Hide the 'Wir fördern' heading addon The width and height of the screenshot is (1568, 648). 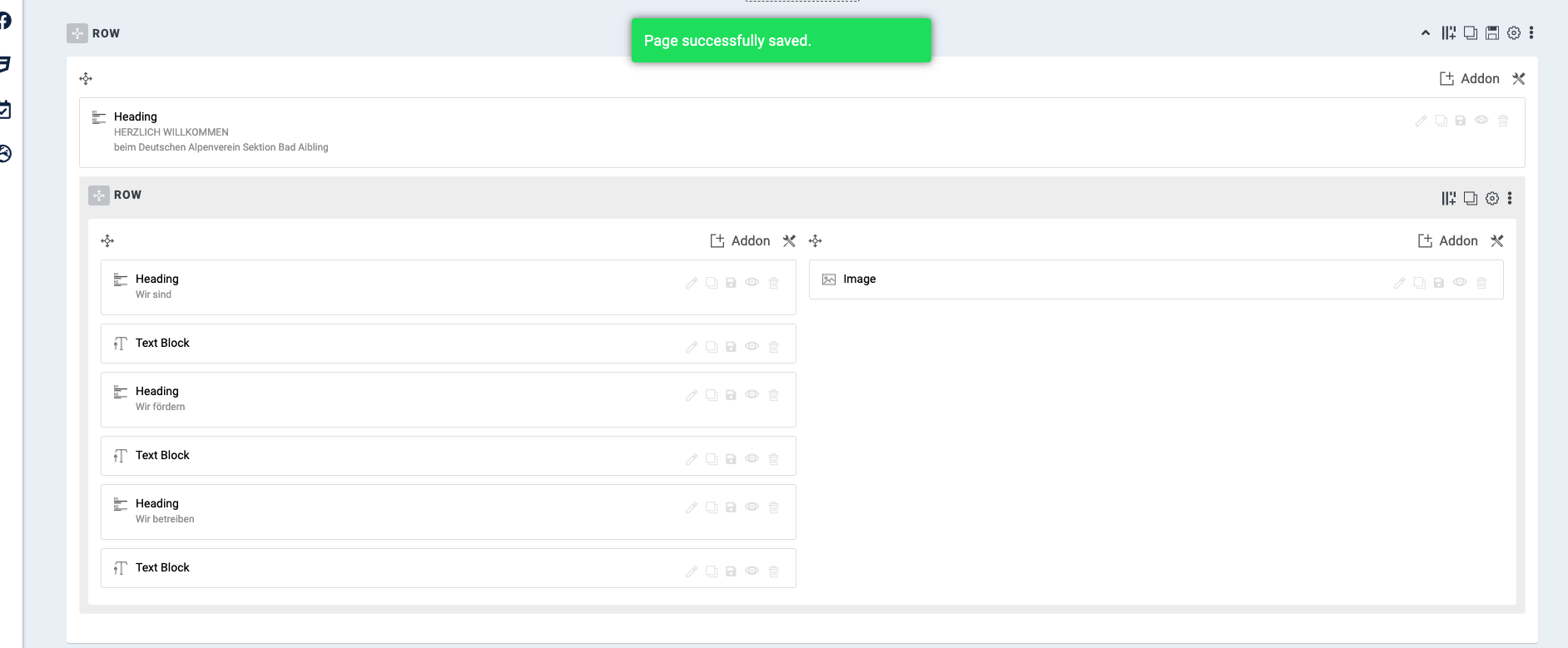click(x=752, y=395)
